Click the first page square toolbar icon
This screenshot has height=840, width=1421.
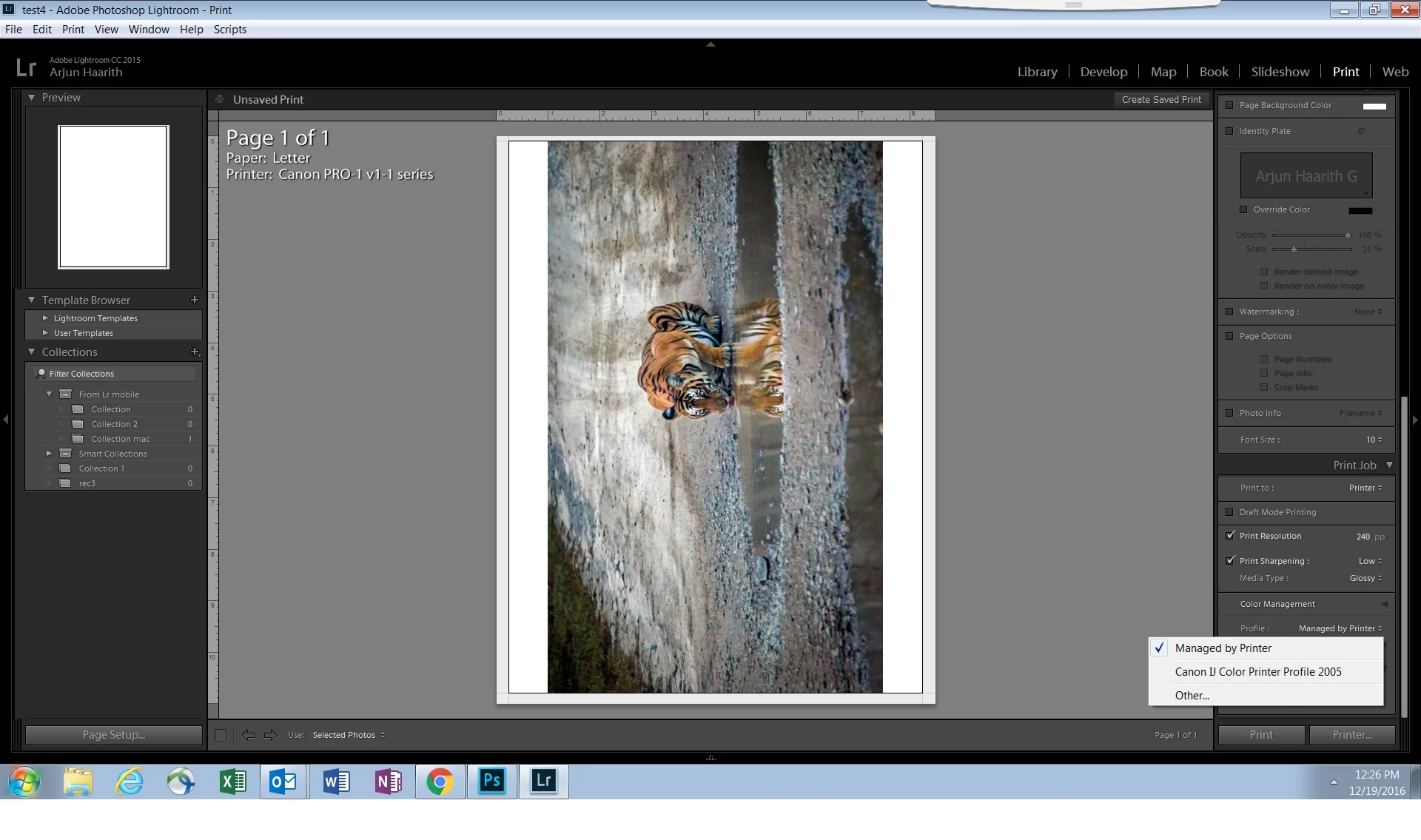point(221,735)
